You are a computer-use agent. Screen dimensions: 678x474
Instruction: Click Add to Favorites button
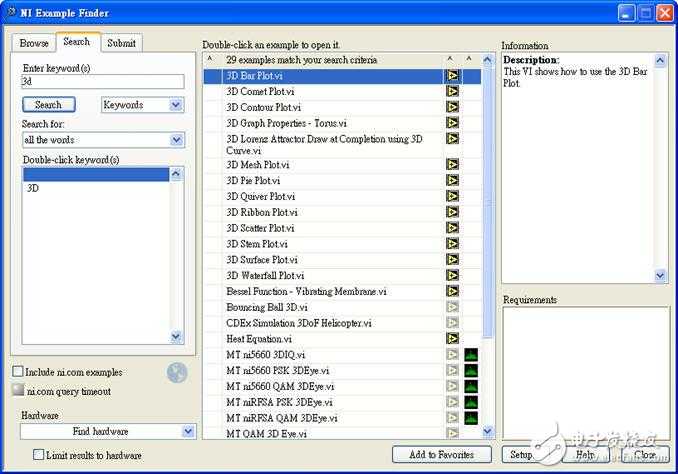(441, 455)
